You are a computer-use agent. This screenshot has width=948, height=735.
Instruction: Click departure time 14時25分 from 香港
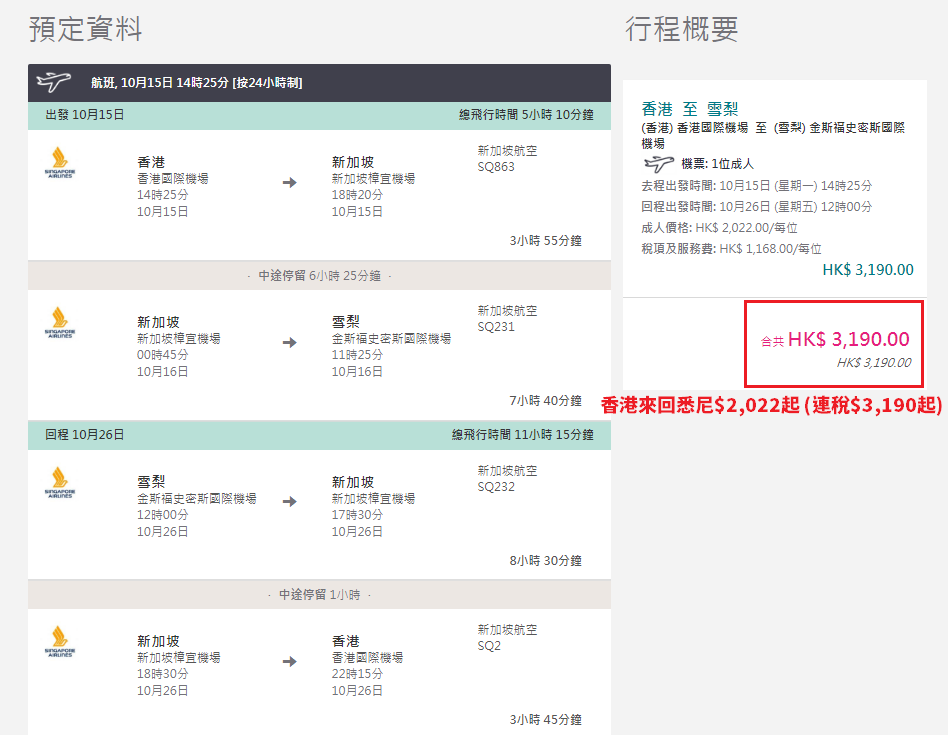(163, 195)
